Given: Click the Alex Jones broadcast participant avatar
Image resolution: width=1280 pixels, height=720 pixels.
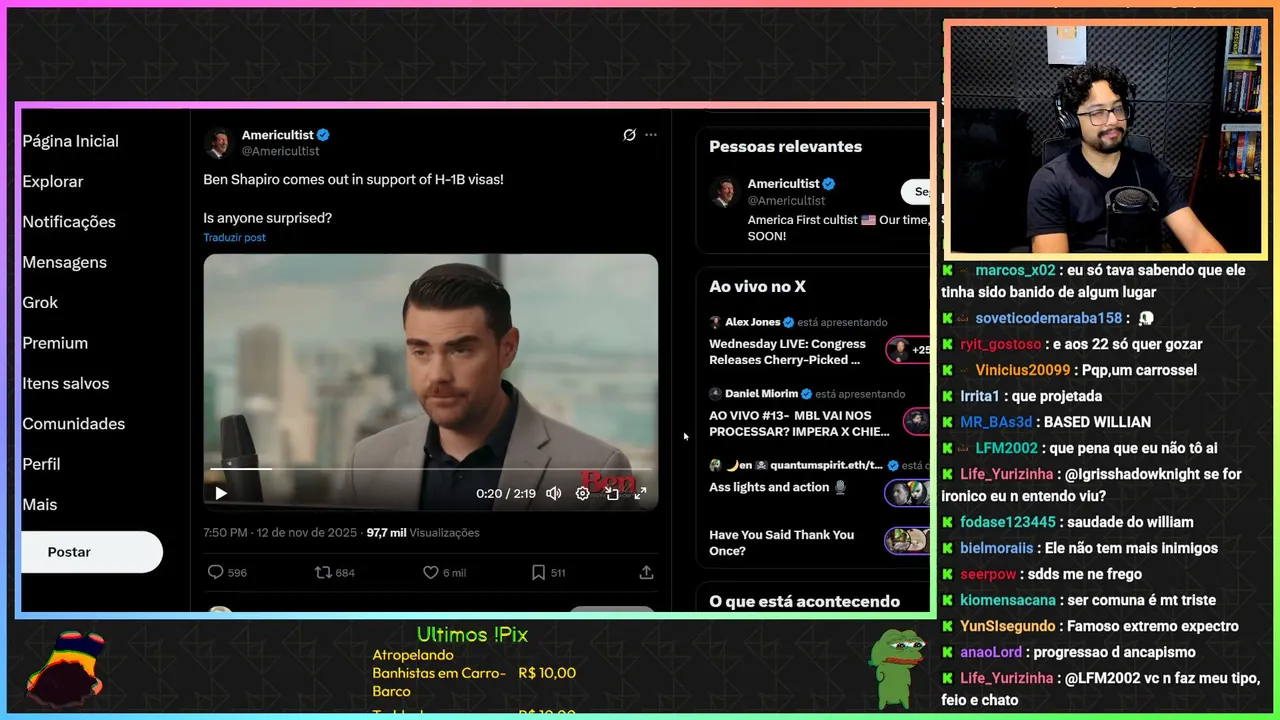Looking at the screenshot, I should [898, 350].
